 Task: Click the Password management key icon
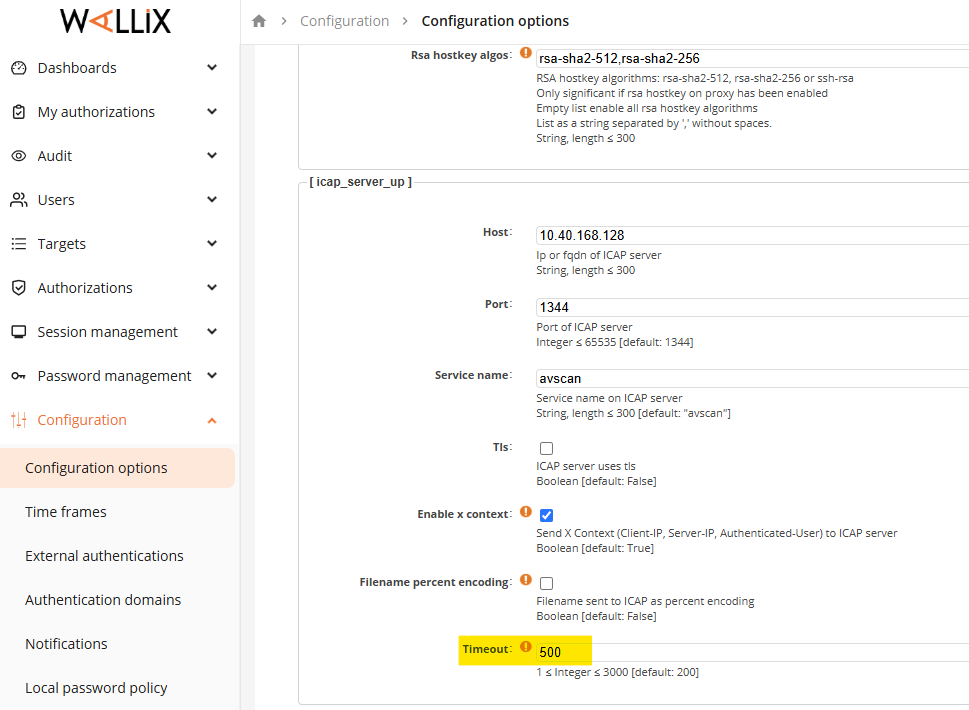point(19,376)
